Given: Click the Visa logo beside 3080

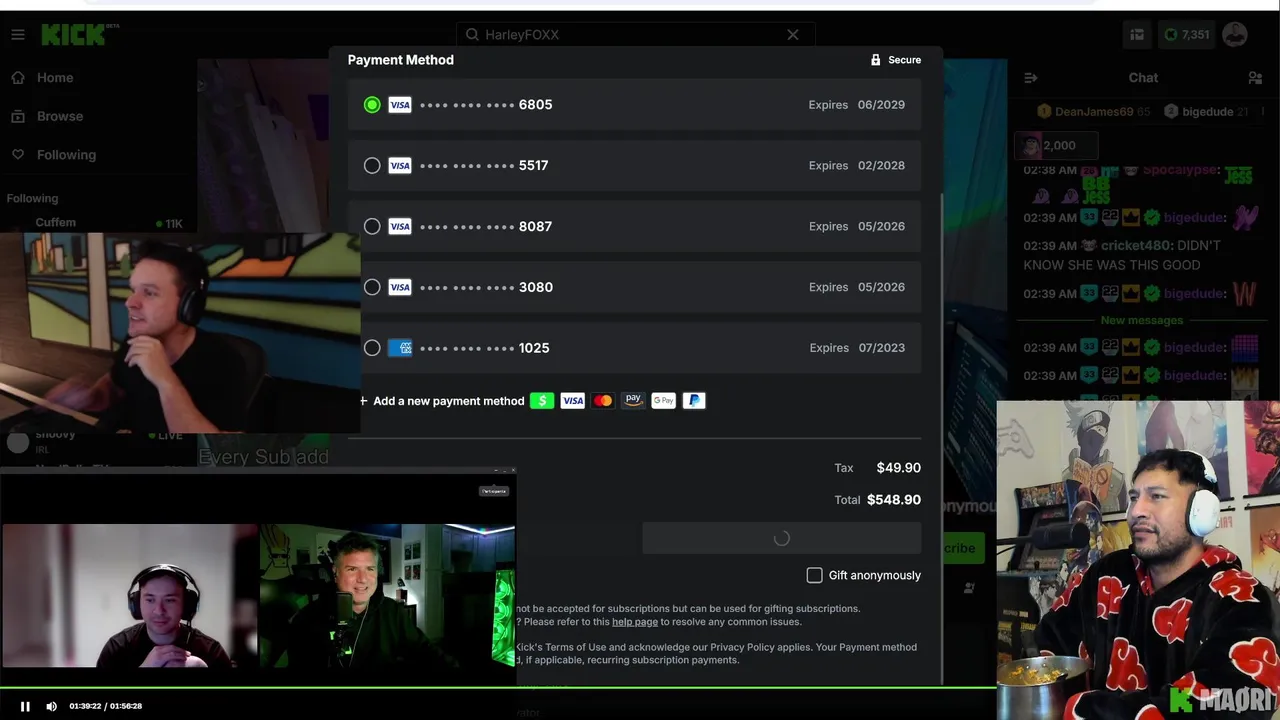Looking at the screenshot, I should [400, 288].
